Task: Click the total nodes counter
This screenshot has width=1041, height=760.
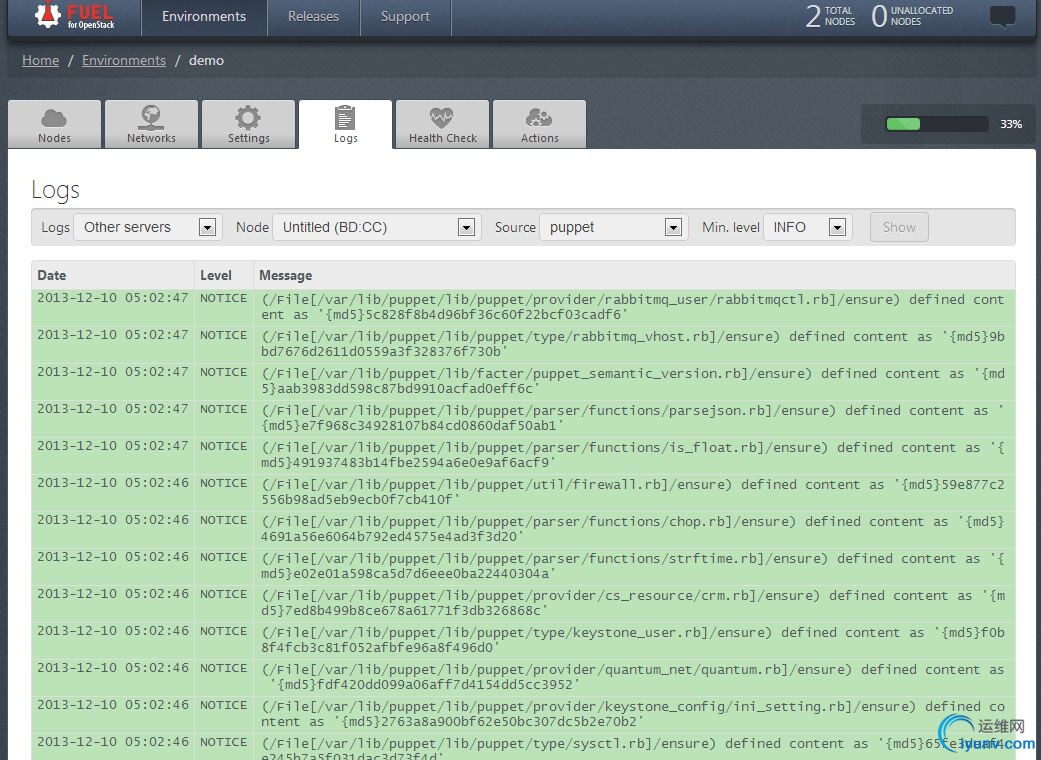Action: click(831, 16)
